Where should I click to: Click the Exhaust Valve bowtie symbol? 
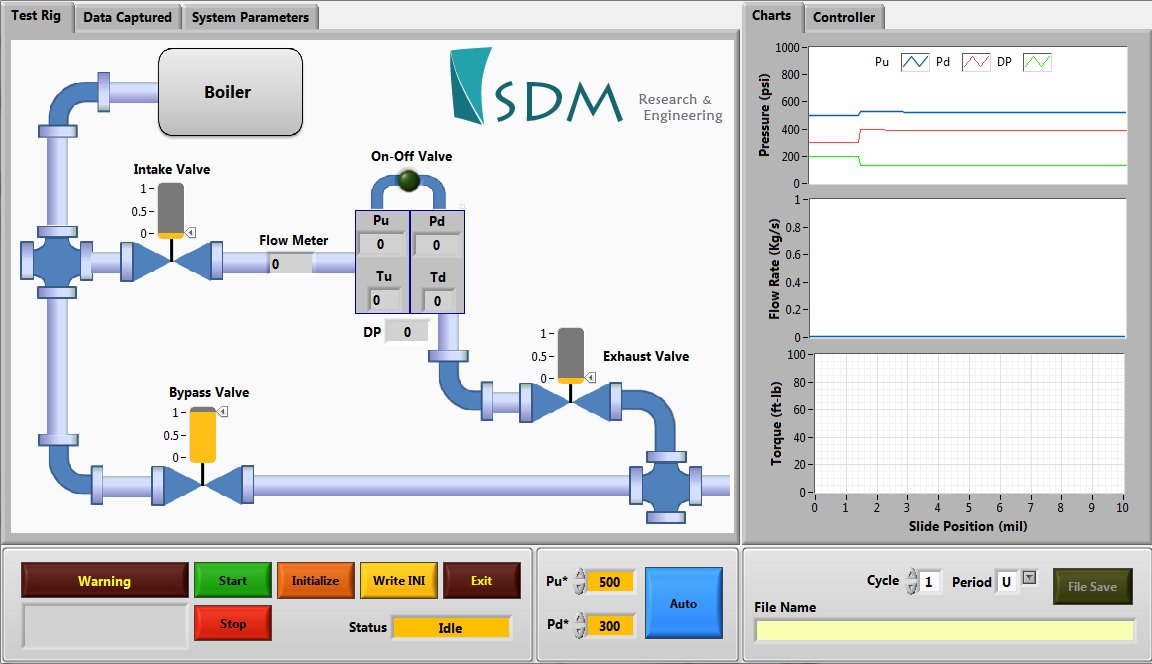[570, 402]
